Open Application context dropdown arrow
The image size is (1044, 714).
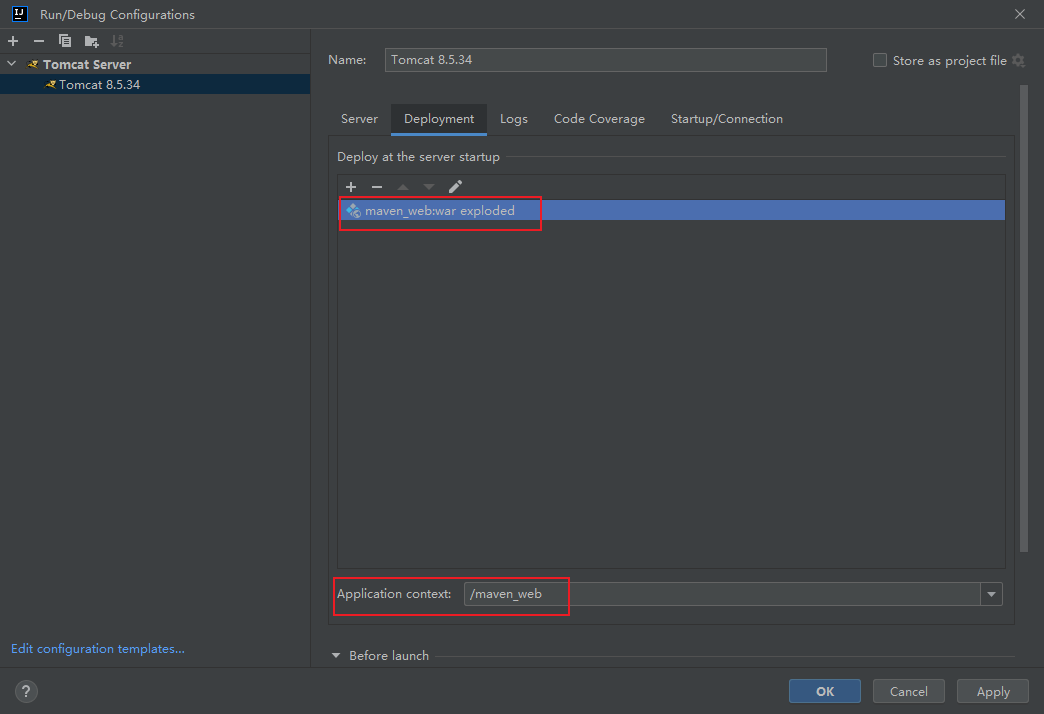pyautogui.click(x=991, y=594)
